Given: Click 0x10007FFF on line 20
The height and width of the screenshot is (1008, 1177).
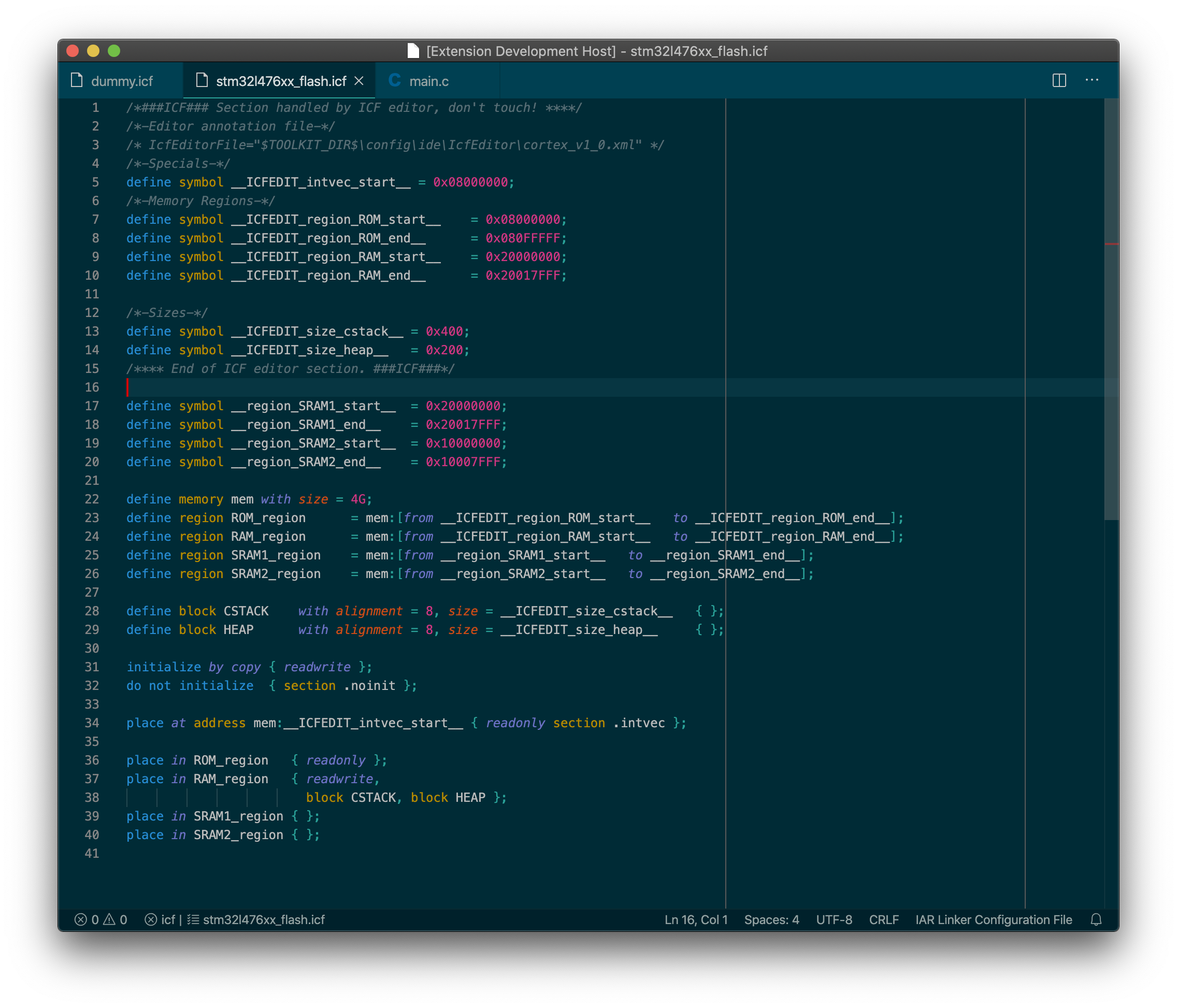Looking at the screenshot, I should pyautogui.click(x=463, y=462).
